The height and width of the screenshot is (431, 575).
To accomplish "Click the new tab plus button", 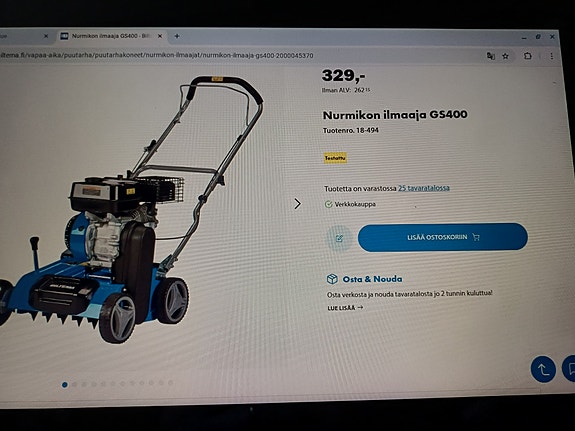I will 177,36.
